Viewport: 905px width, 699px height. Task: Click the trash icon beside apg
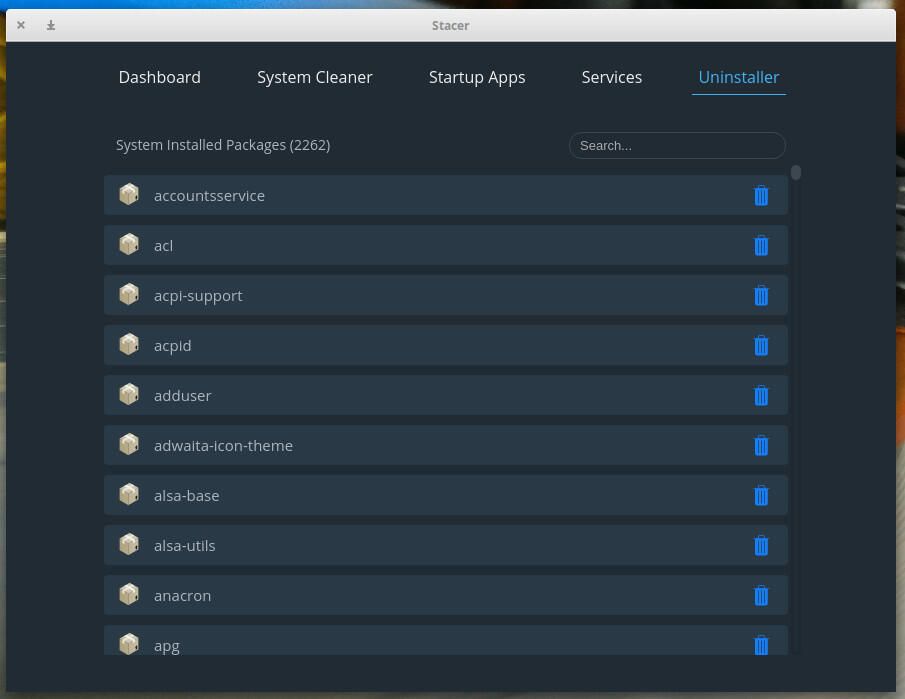761,645
